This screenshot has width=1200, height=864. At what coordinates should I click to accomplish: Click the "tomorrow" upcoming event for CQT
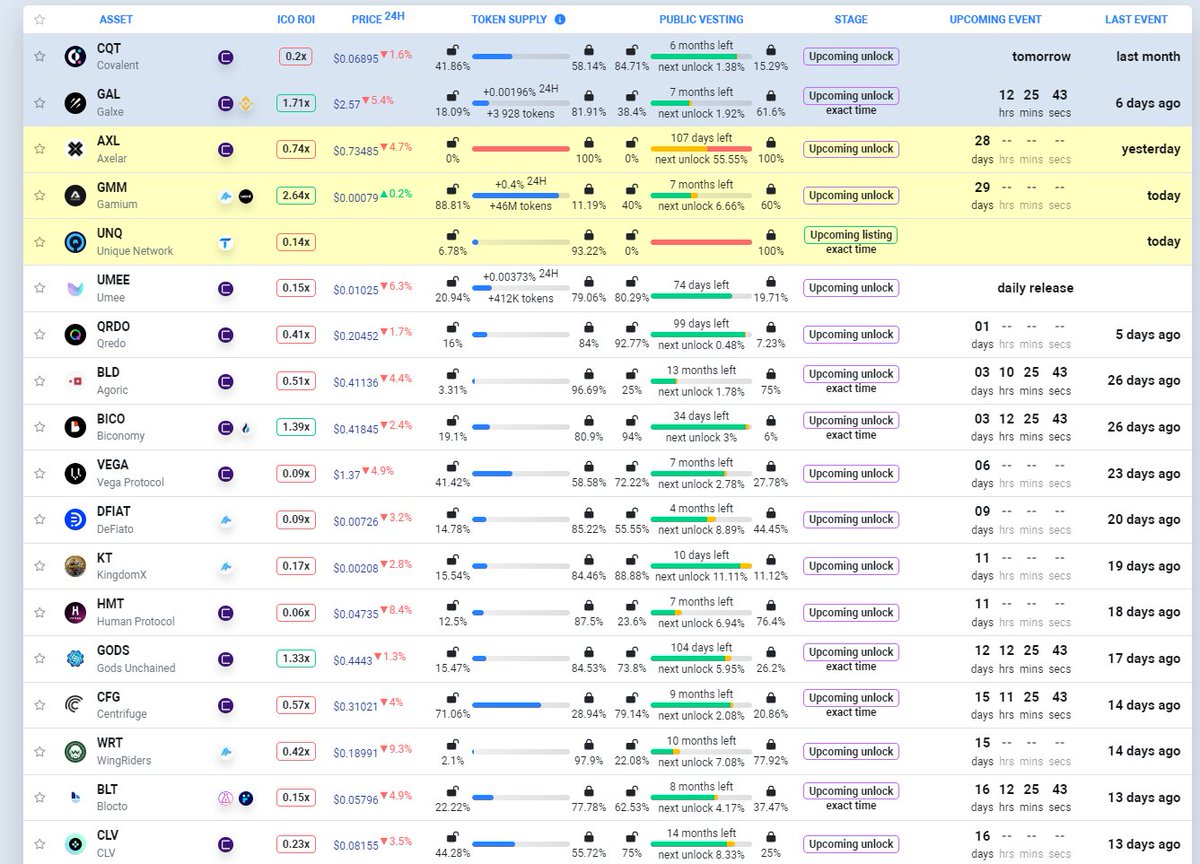pyautogui.click(x=1041, y=57)
